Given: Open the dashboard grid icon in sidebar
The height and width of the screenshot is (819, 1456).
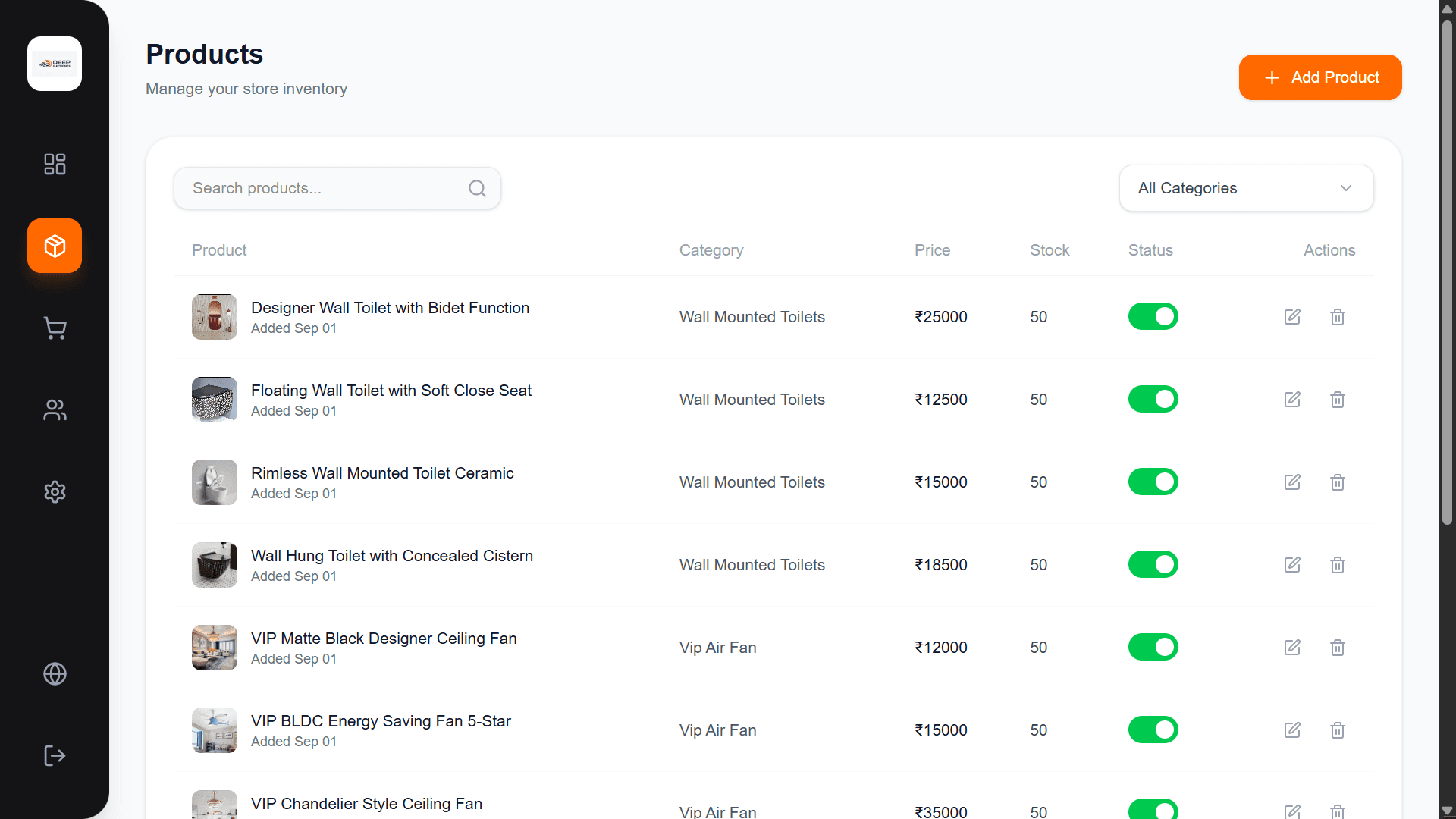Looking at the screenshot, I should point(55,164).
